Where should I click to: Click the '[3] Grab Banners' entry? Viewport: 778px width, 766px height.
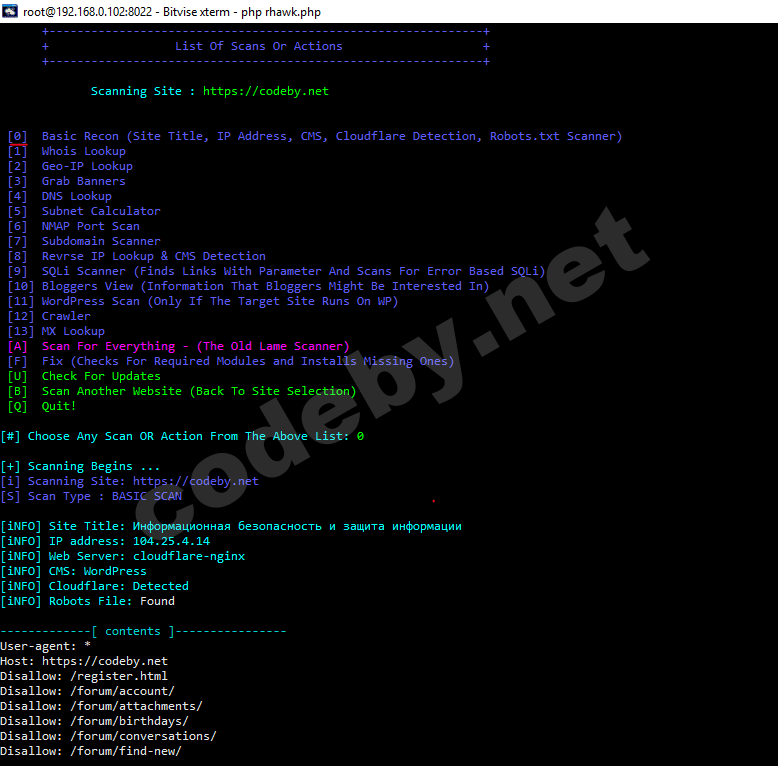click(66, 181)
